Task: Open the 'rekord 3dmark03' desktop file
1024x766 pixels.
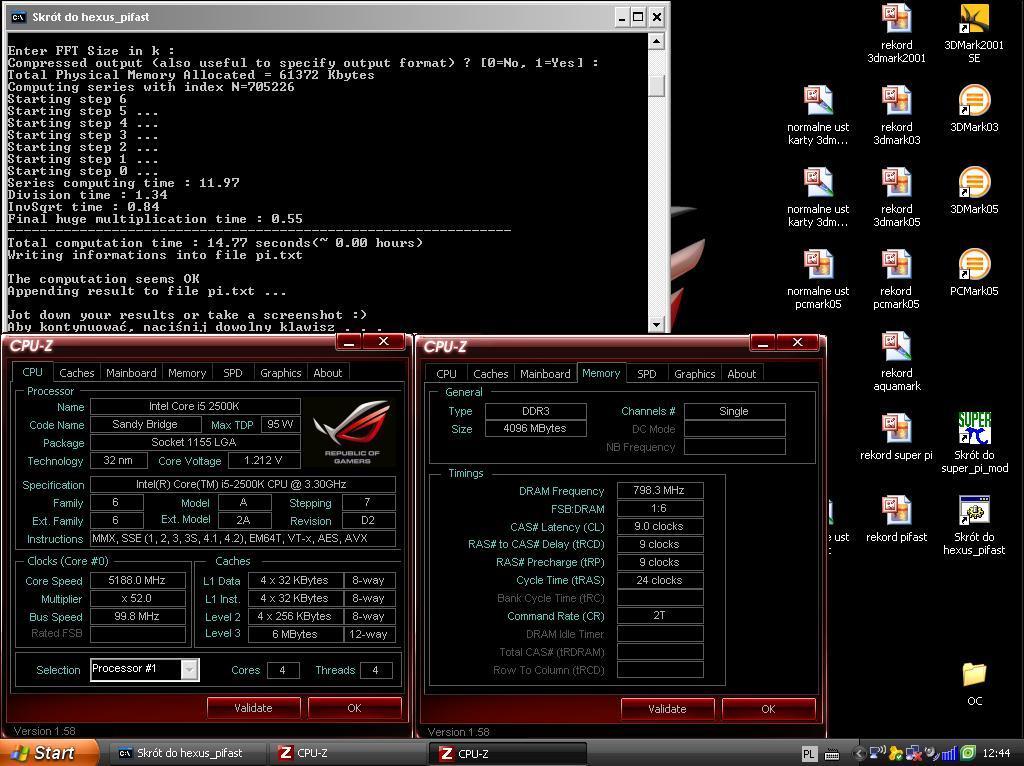Action: pos(896,115)
